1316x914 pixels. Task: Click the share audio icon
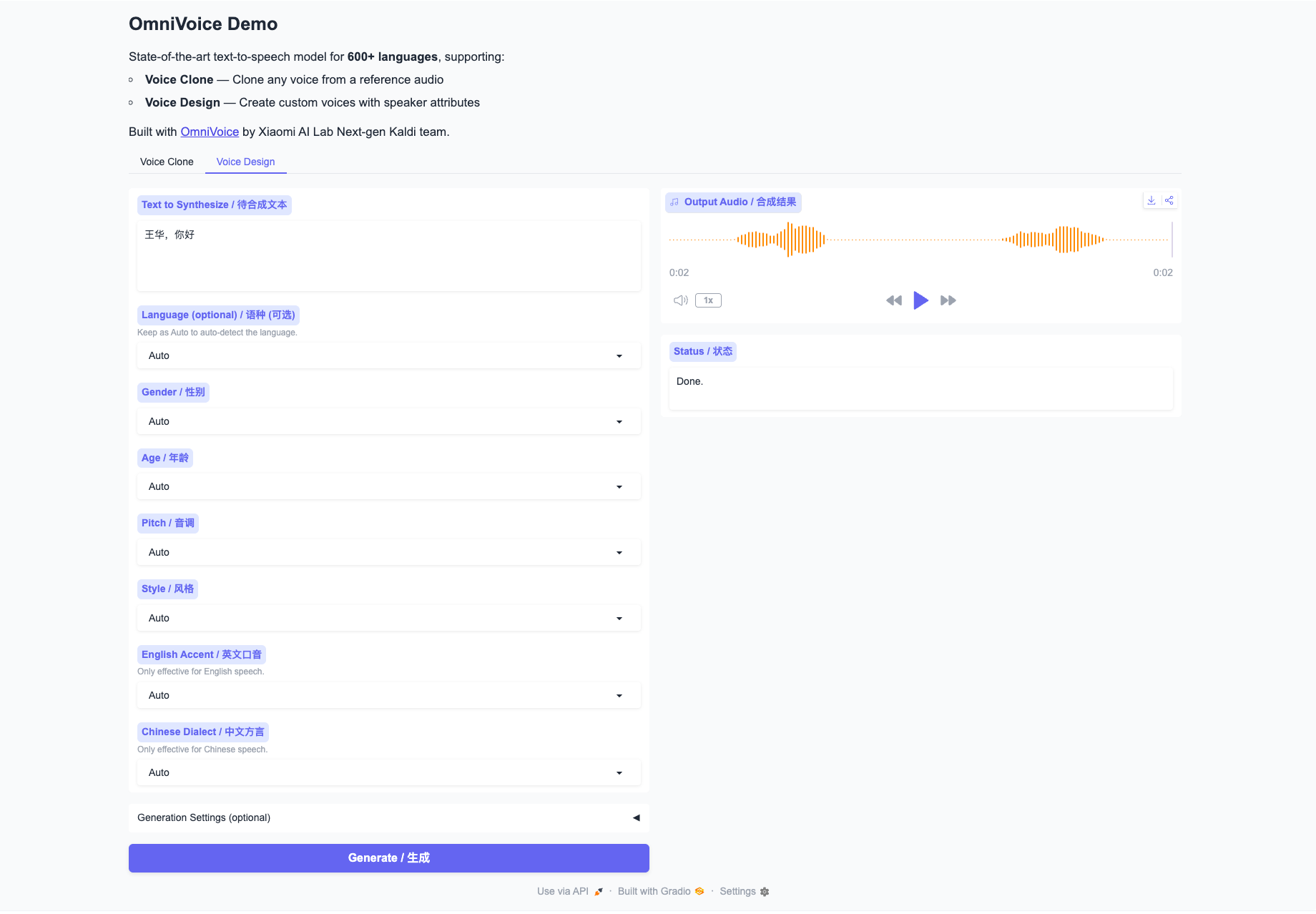[1169, 201]
